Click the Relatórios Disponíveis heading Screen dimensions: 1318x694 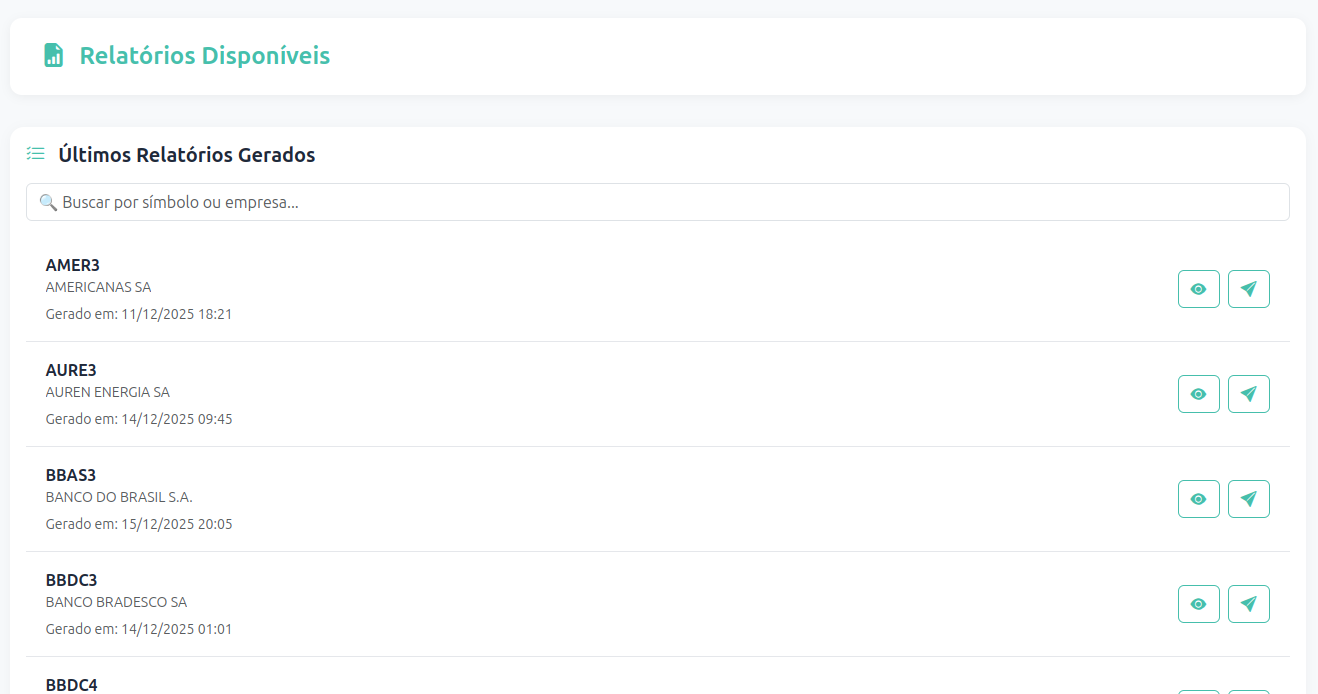tap(205, 55)
